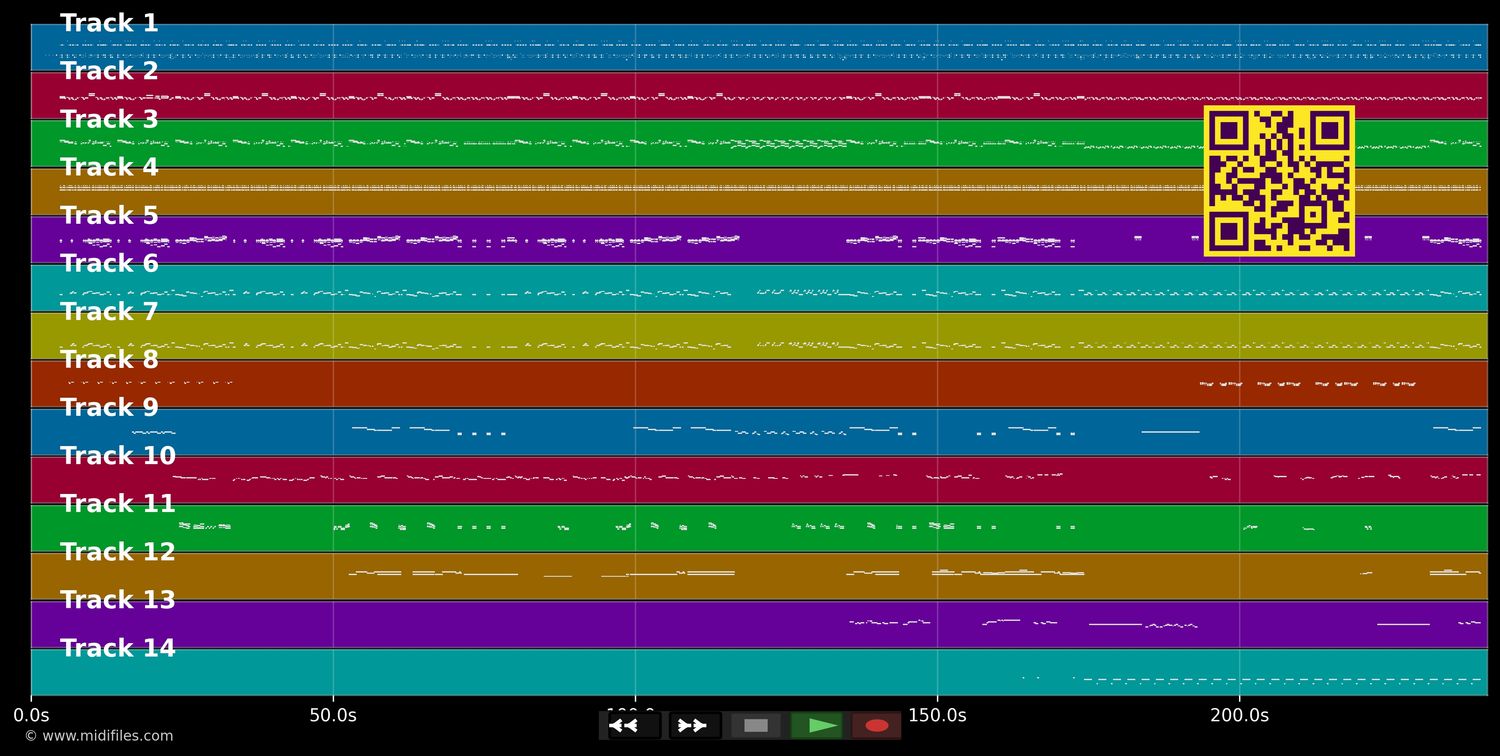Jump to the 200.0s time marker
This screenshot has height=756, width=1500.
[x=1239, y=715]
